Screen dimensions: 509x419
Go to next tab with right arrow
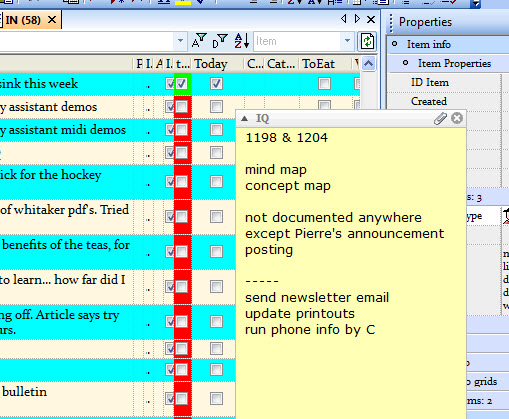(x=357, y=19)
